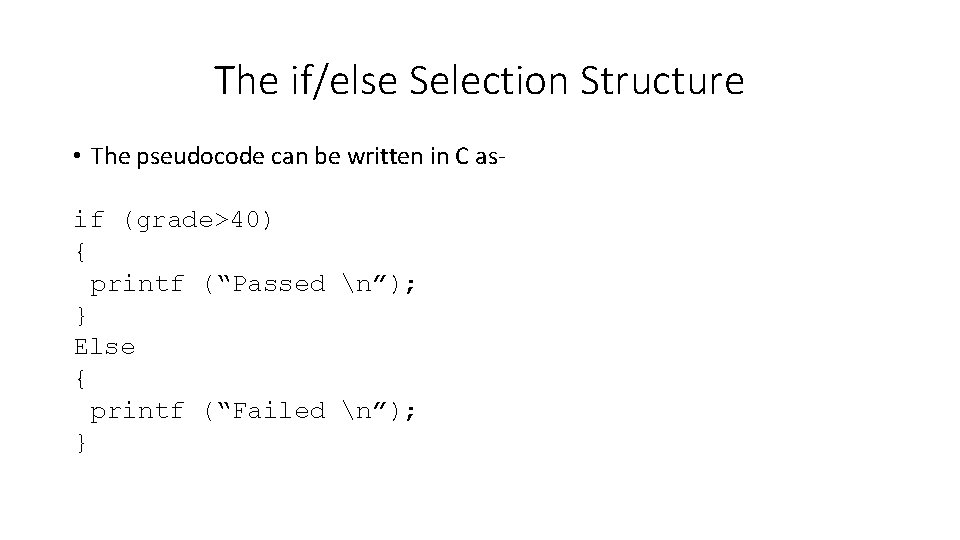Click the closing brace above "Else"
Screen dimensions: 960x540
point(80,316)
